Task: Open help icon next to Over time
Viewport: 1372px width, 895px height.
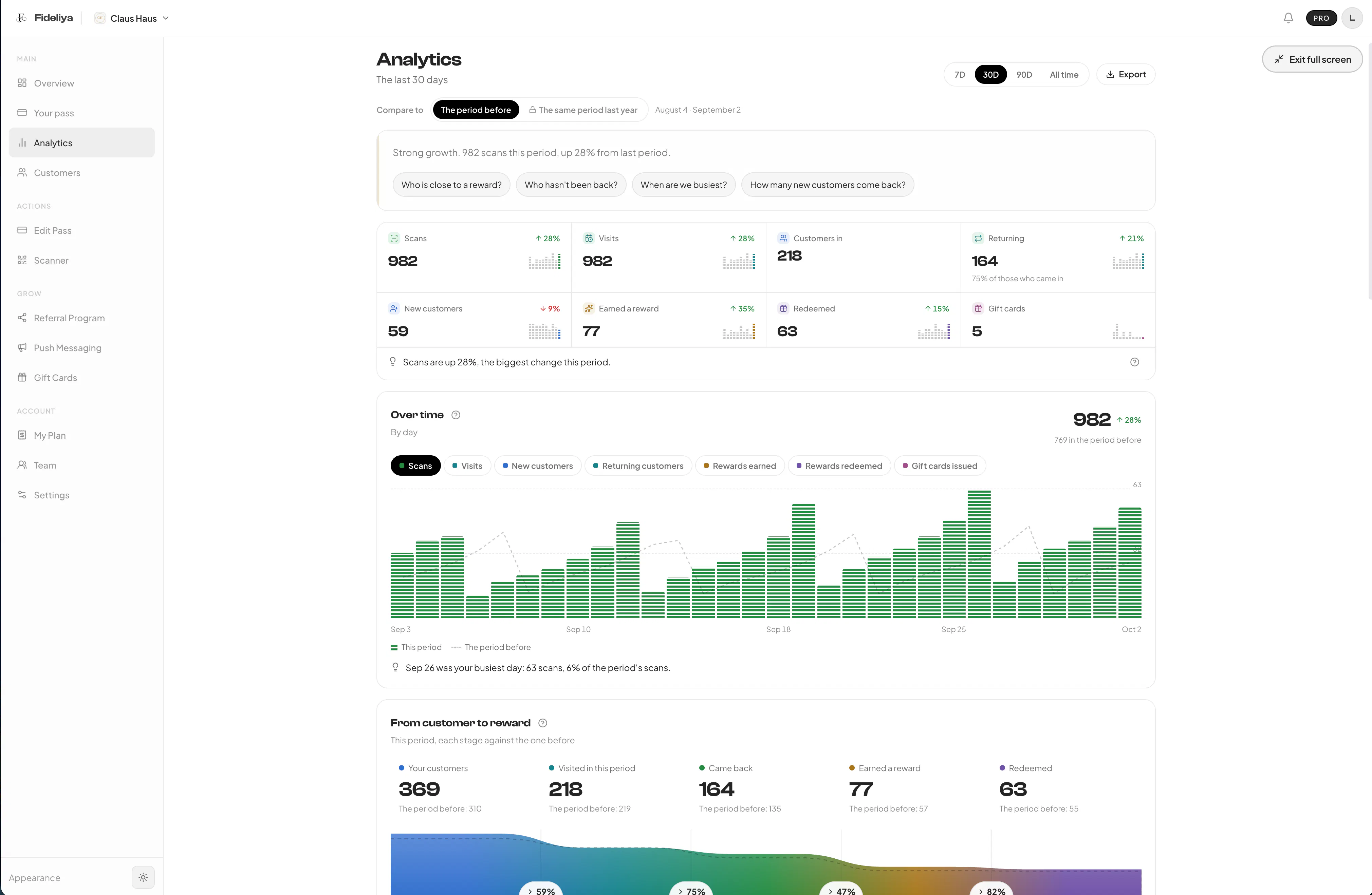Action: pos(456,415)
